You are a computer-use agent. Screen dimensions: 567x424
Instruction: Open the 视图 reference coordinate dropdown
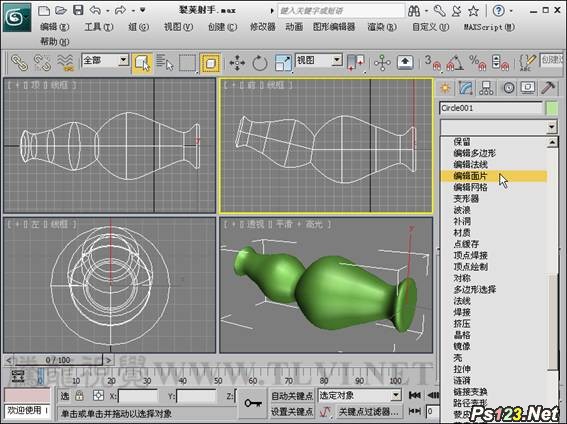[x=337, y=60]
